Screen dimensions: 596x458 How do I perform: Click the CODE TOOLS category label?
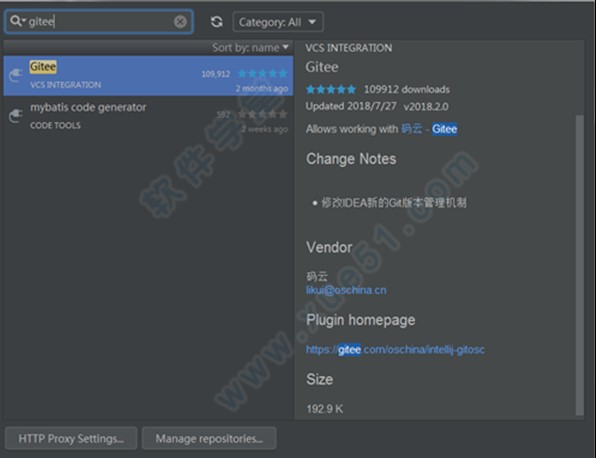55,125
